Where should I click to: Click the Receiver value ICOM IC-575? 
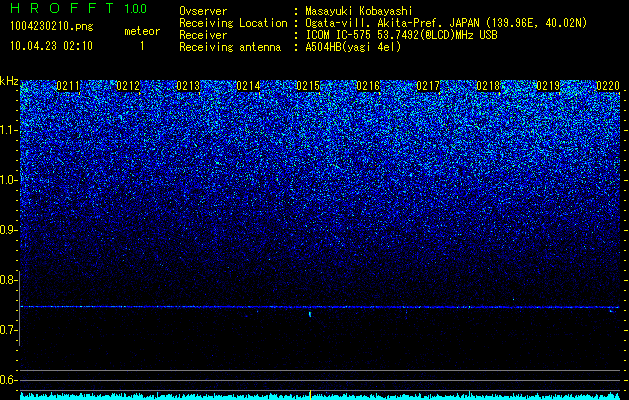tap(339, 35)
